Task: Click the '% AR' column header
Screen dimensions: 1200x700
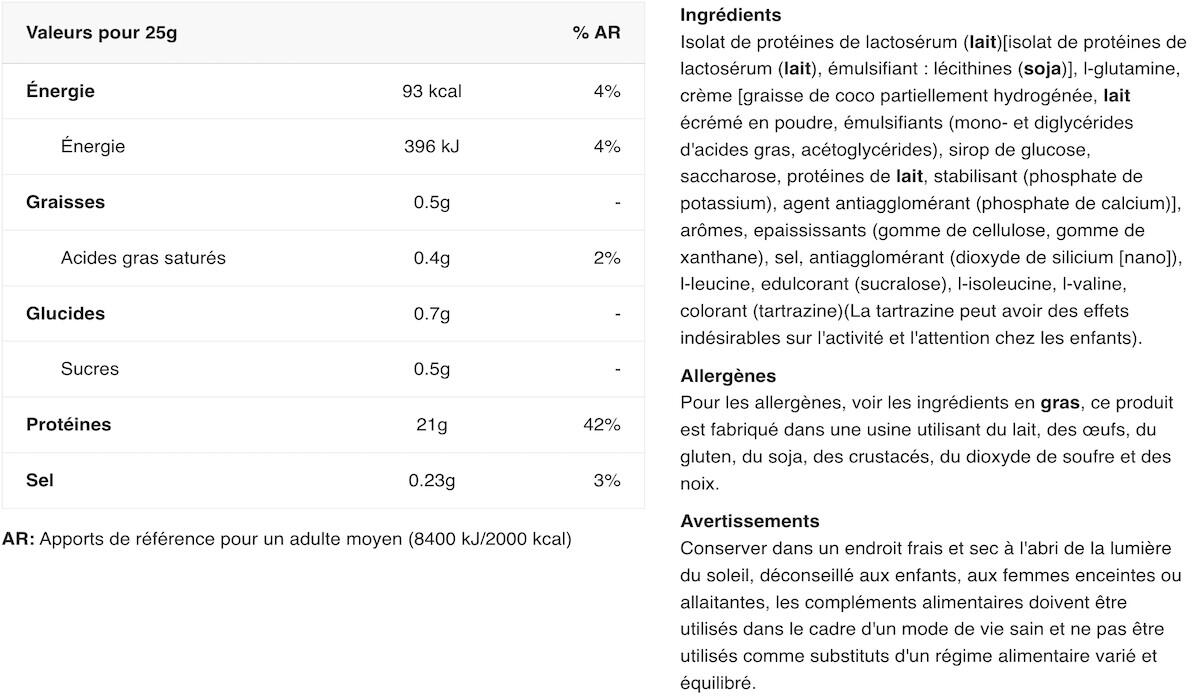Action: tap(596, 33)
